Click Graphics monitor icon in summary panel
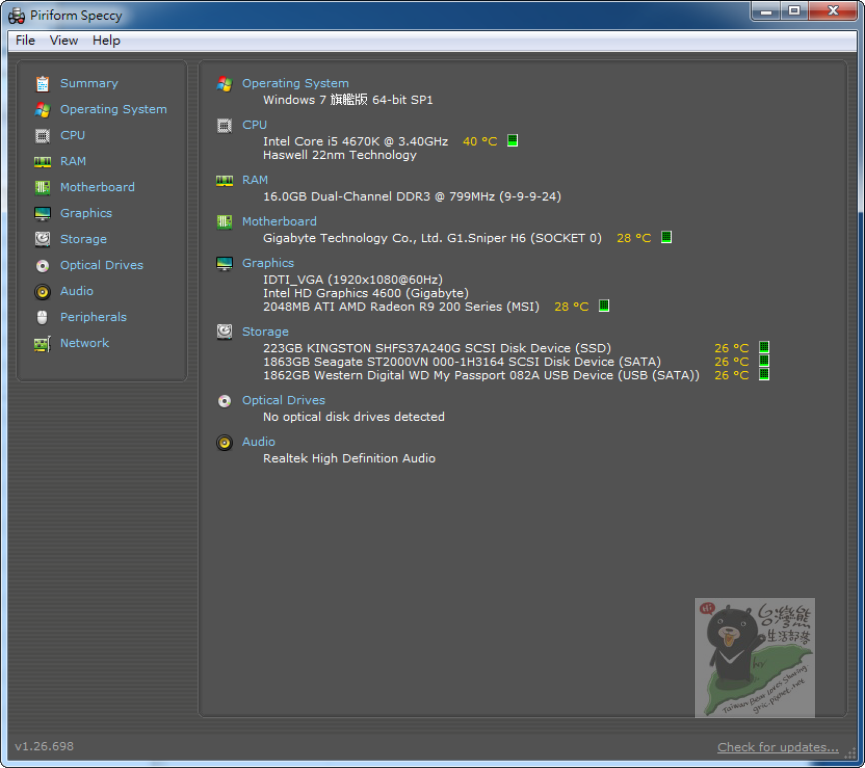Viewport: 865px width, 768px height. (225, 264)
